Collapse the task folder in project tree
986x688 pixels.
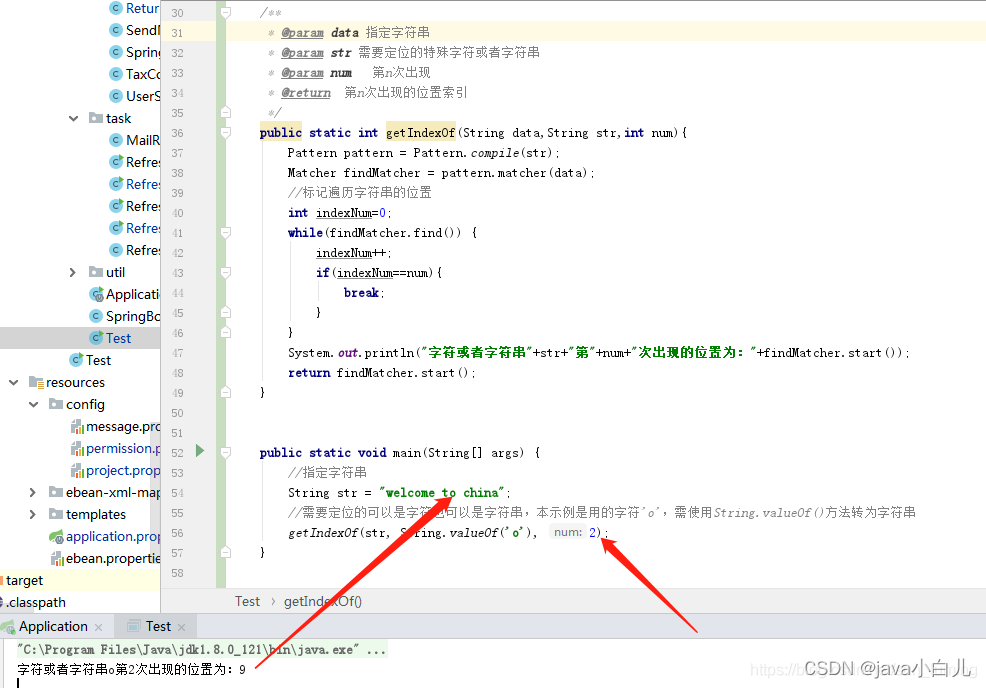74,118
